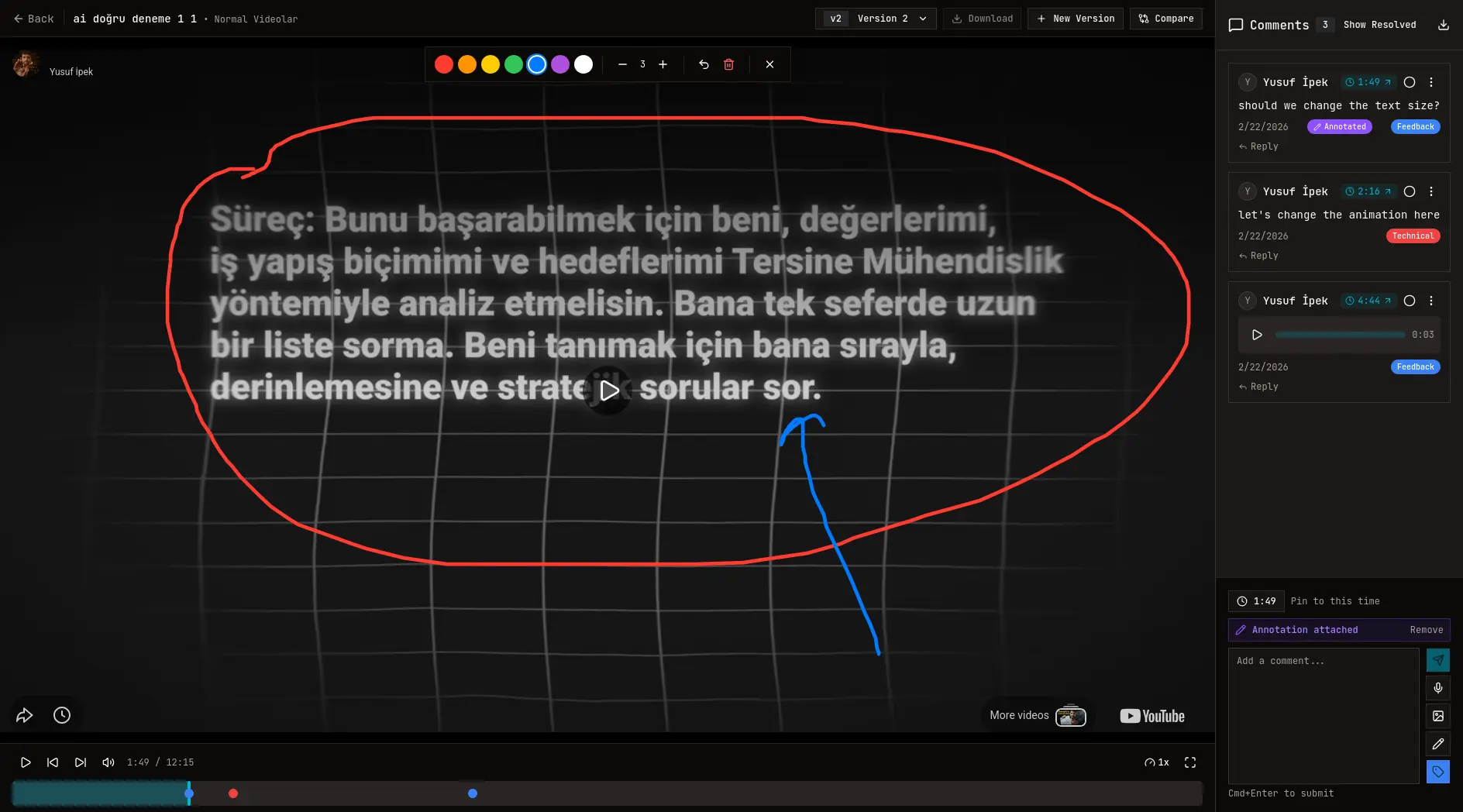Open the tag selector for comment
The image size is (1463, 812).
pos(1438,772)
